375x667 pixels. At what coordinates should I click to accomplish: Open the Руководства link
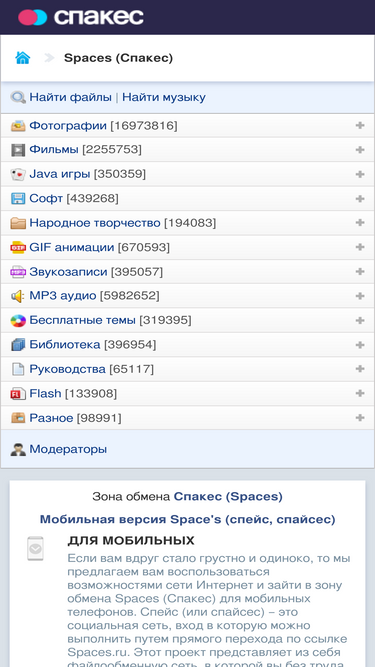pos(67,369)
